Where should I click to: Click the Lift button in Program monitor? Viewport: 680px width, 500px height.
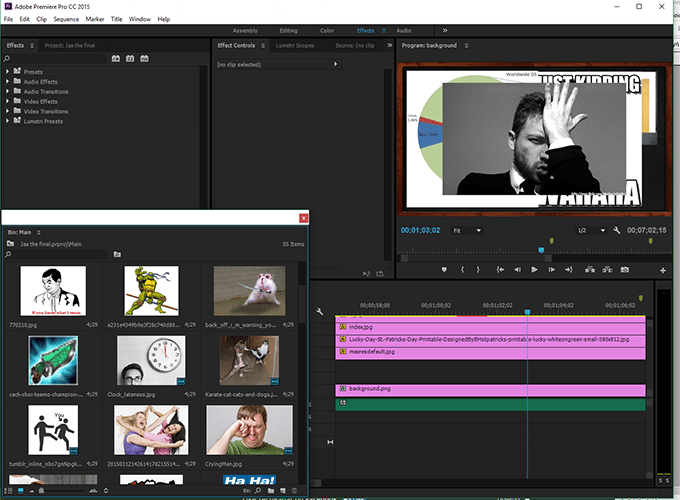(590, 270)
